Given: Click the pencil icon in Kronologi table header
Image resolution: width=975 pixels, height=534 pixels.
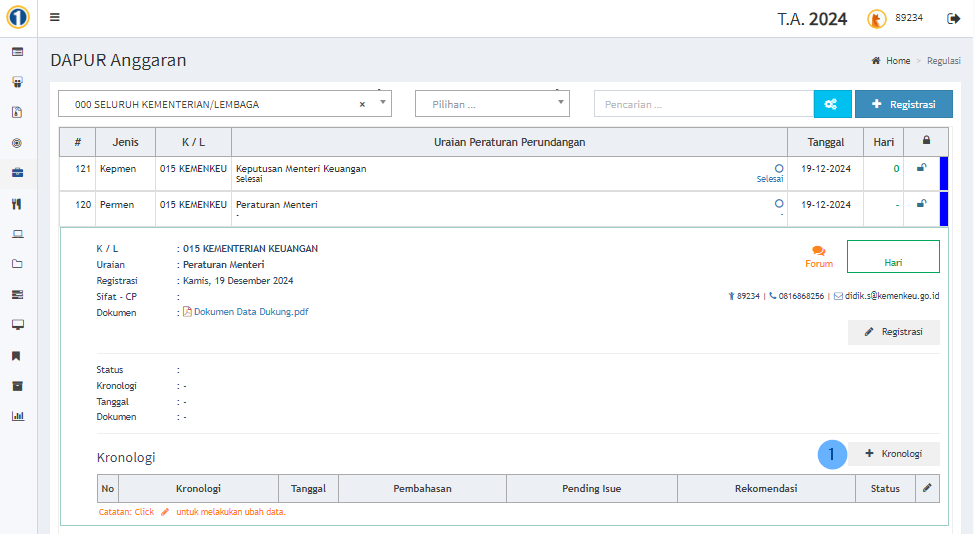Looking at the screenshot, I should point(927,488).
